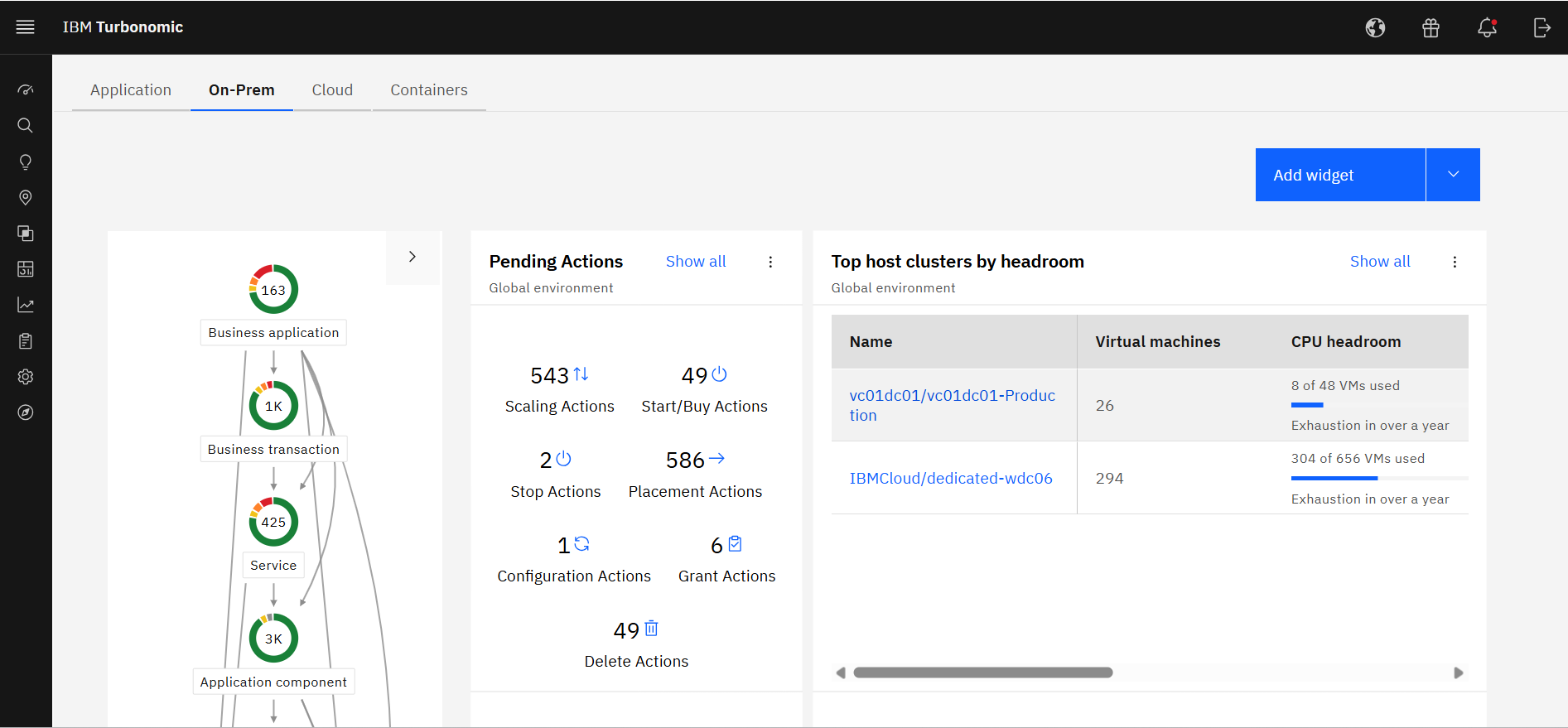The height and width of the screenshot is (728, 1568).
Task: Open the settings gear in sidebar
Action: (x=26, y=377)
